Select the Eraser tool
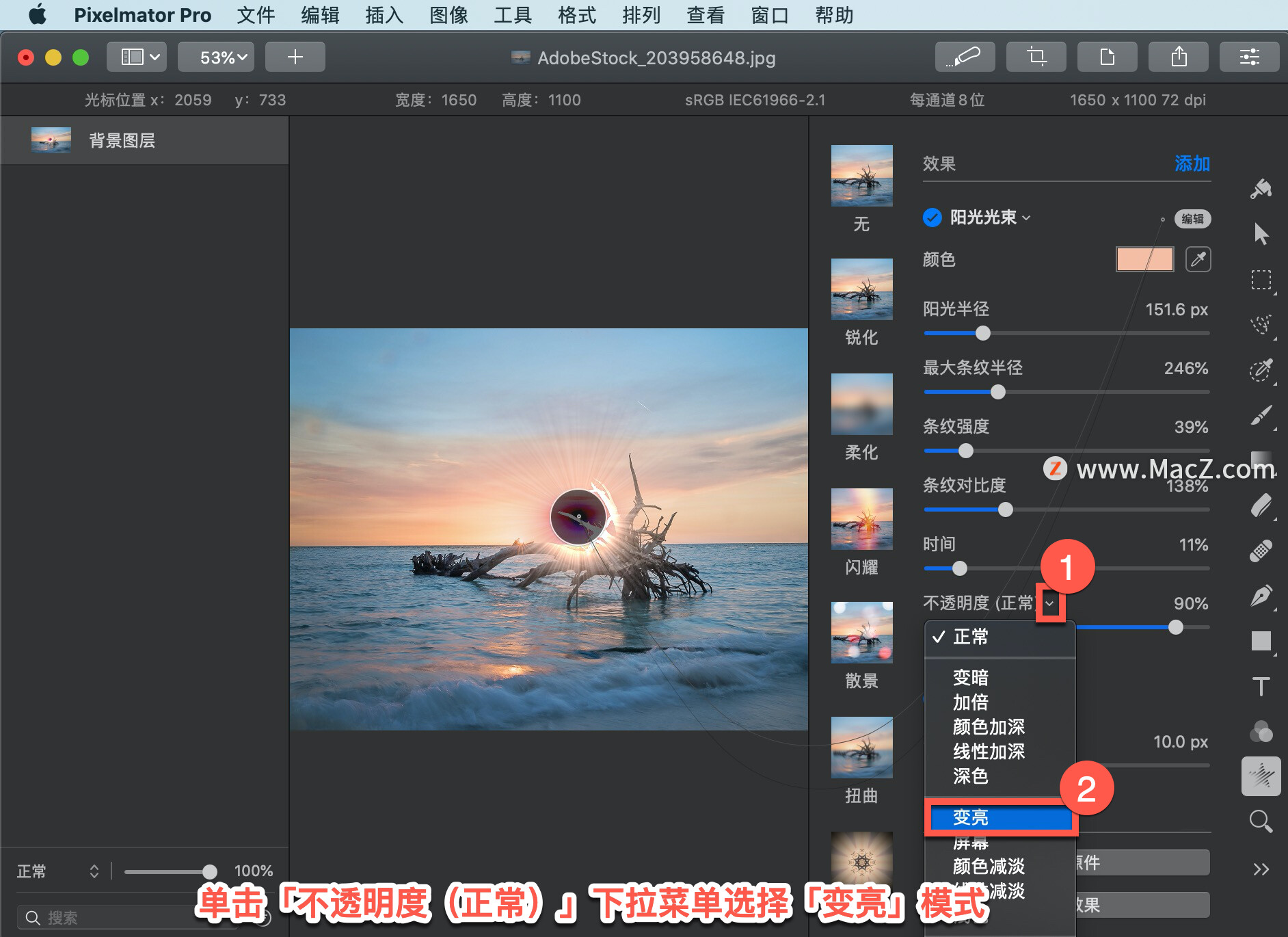 click(1261, 506)
